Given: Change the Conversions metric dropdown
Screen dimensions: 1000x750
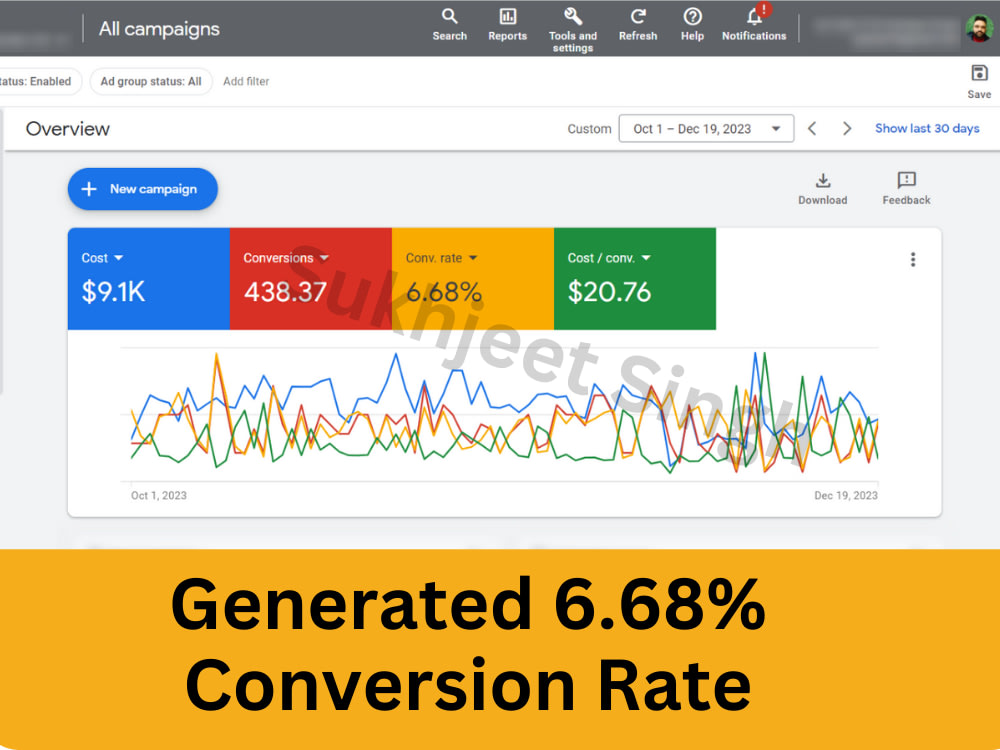Looking at the screenshot, I should [x=286, y=258].
